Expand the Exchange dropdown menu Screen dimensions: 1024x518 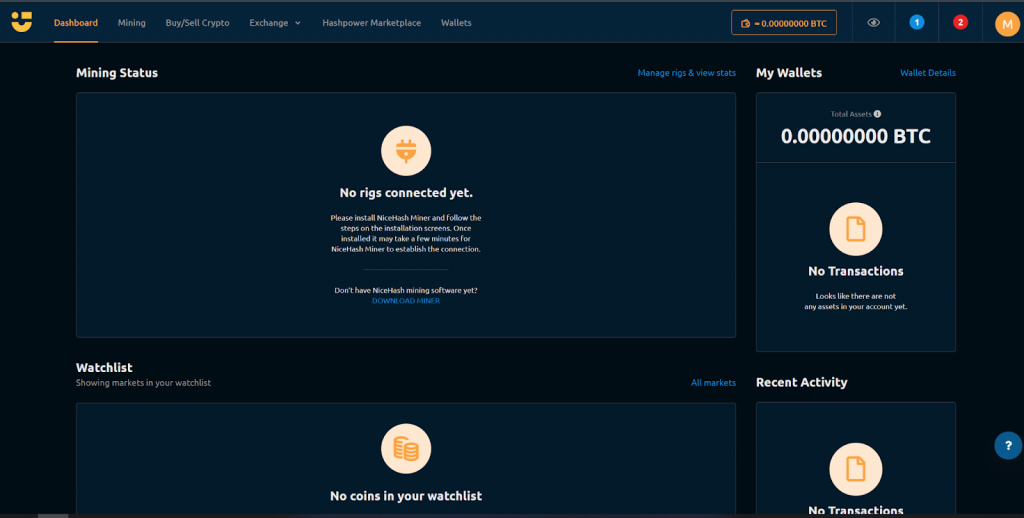(275, 23)
